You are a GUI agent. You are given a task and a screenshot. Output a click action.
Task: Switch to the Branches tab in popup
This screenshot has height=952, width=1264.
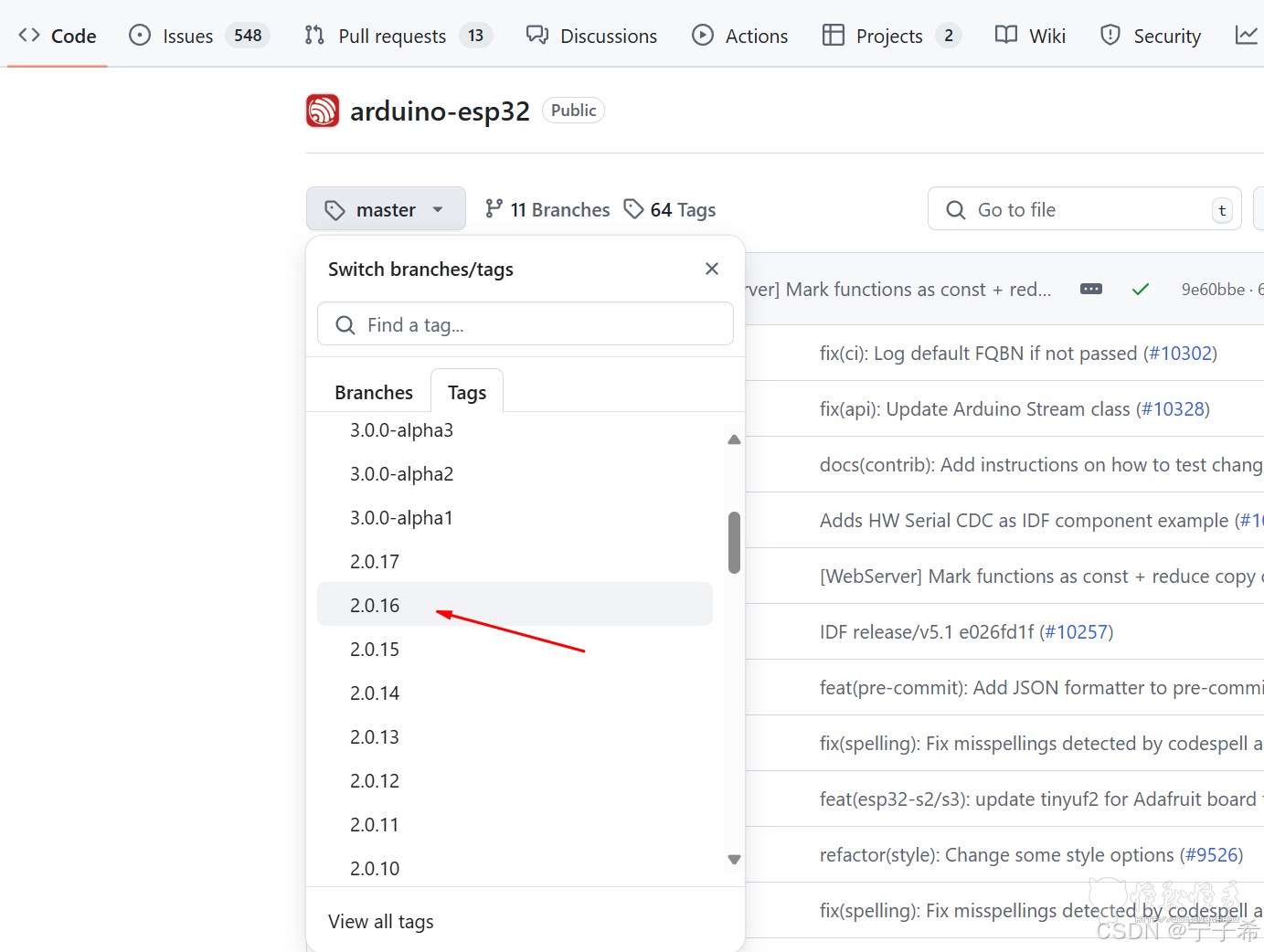[x=374, y=392]
